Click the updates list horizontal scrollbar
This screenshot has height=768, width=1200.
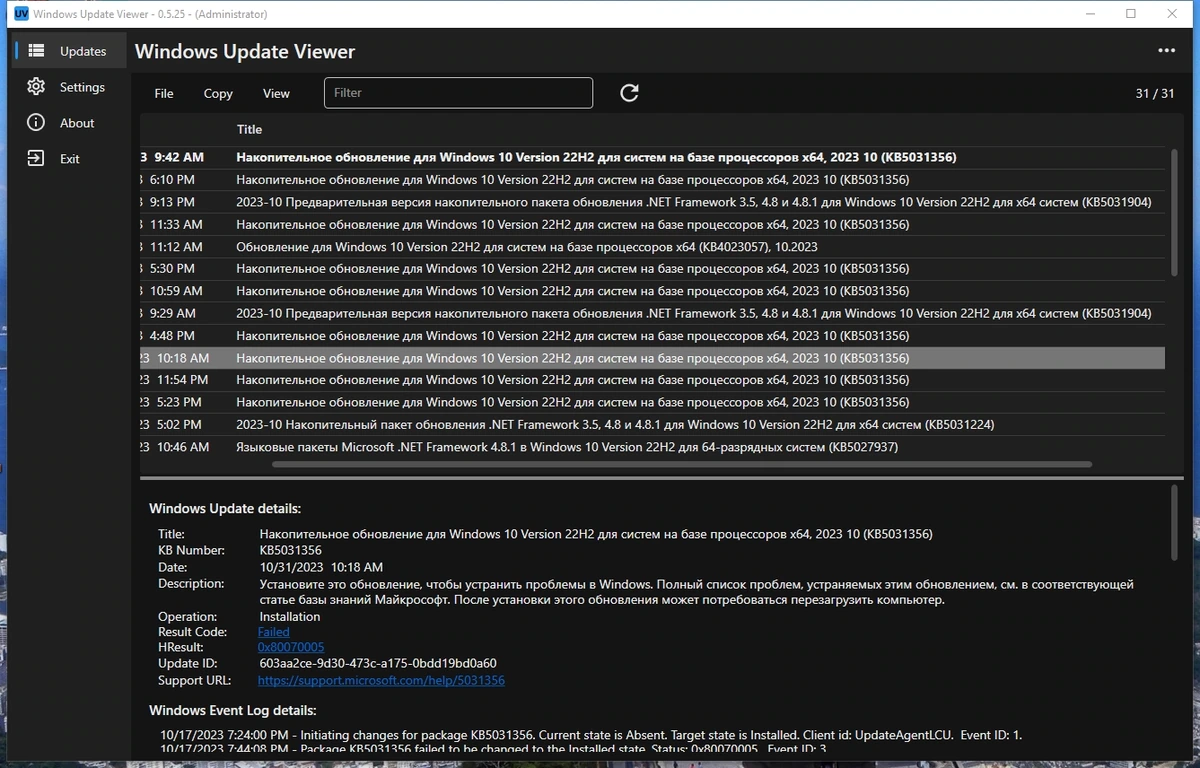(x=681, y=464)
